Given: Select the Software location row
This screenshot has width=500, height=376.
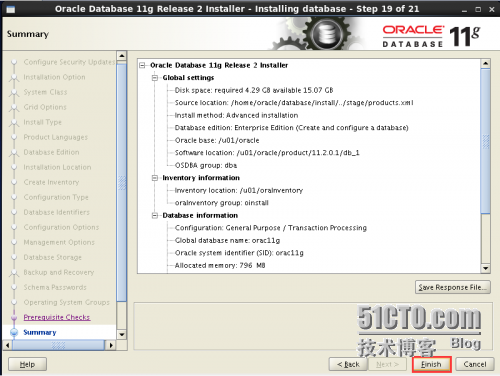Looking at the screenshot, I should click(267, 153).
